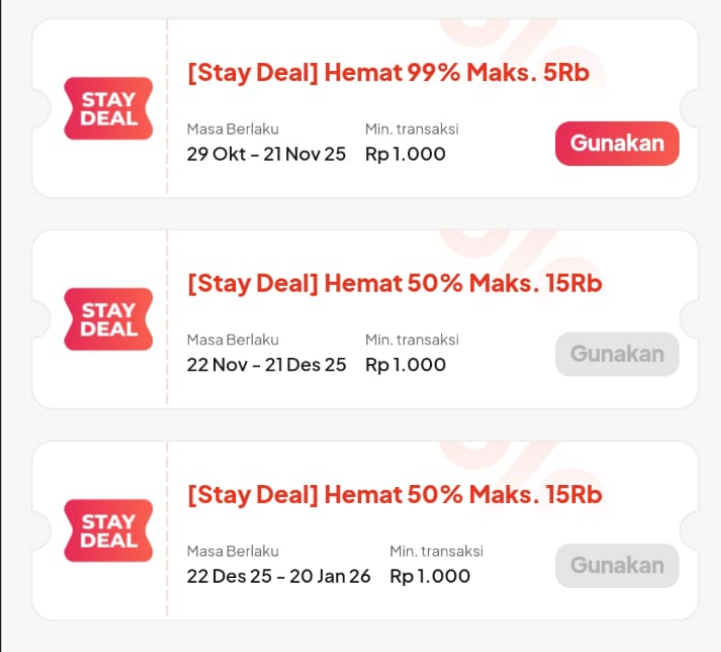Tap the Masa Berlaku label above 22 Des 25 - 20 Jan 26

click(x=232, y=551)
